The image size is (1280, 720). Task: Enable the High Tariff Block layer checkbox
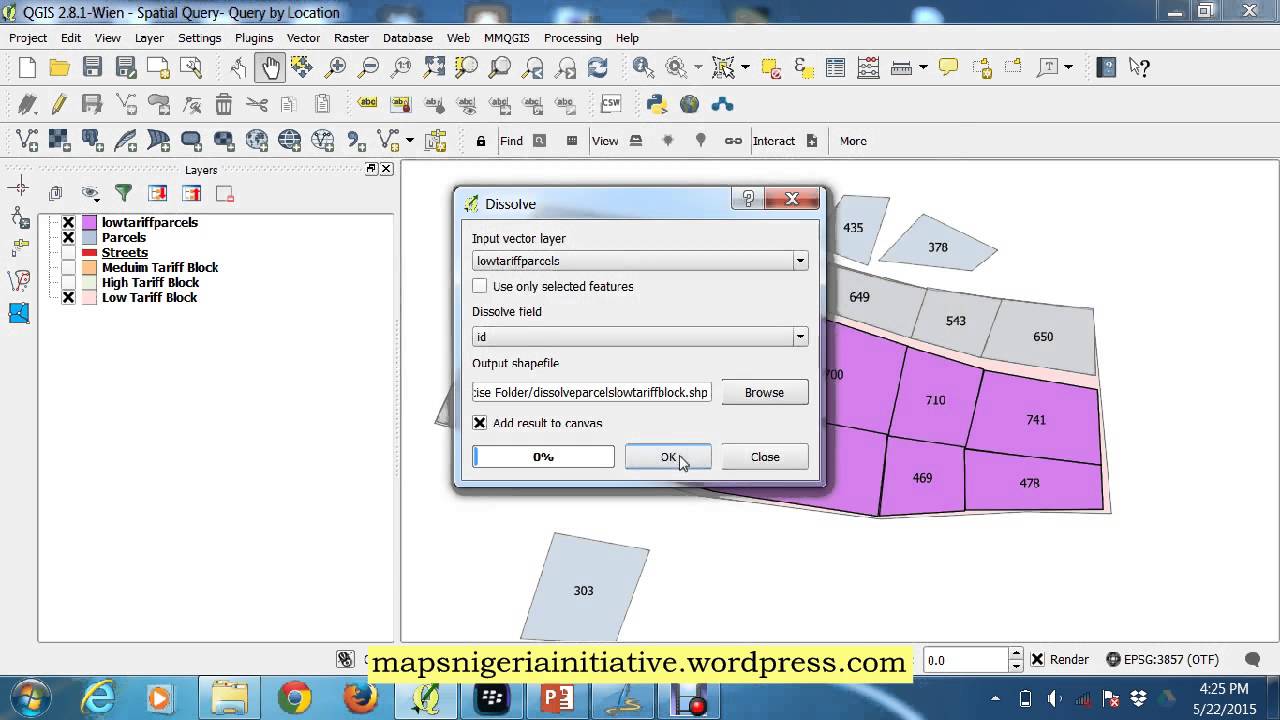click(x=68, y=282)
